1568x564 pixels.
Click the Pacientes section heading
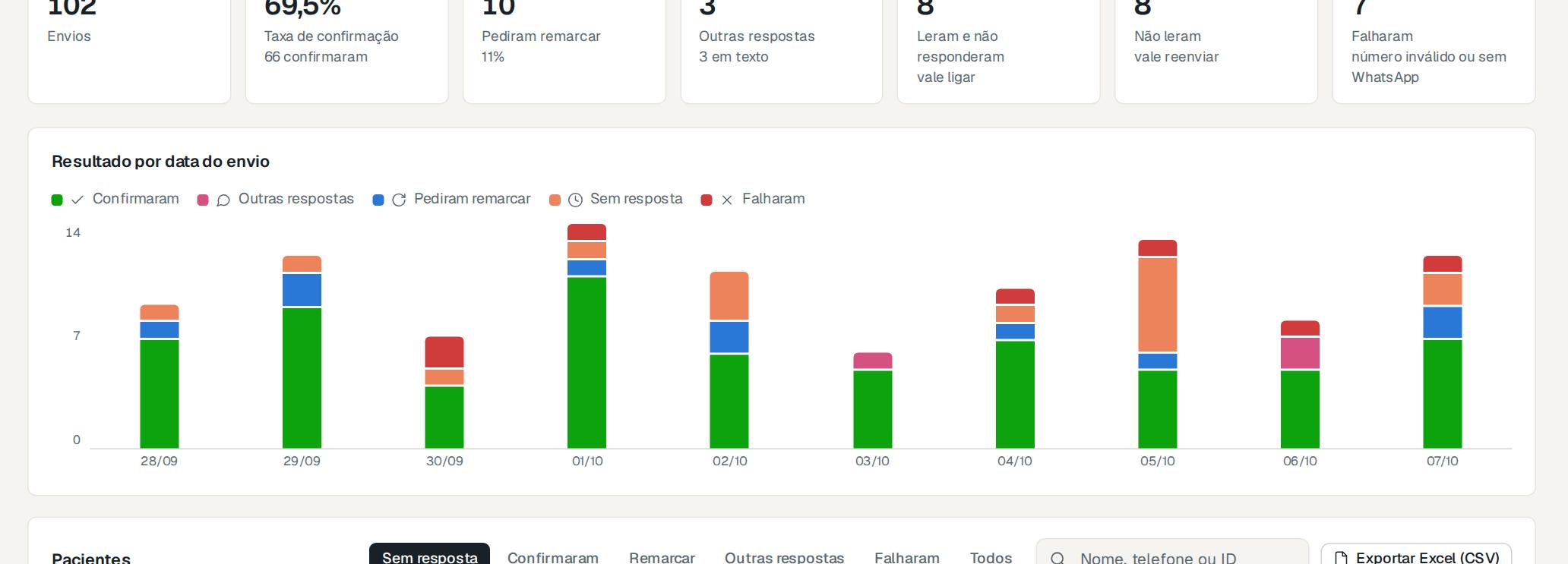pyautogui.click(x=91, y=558)
